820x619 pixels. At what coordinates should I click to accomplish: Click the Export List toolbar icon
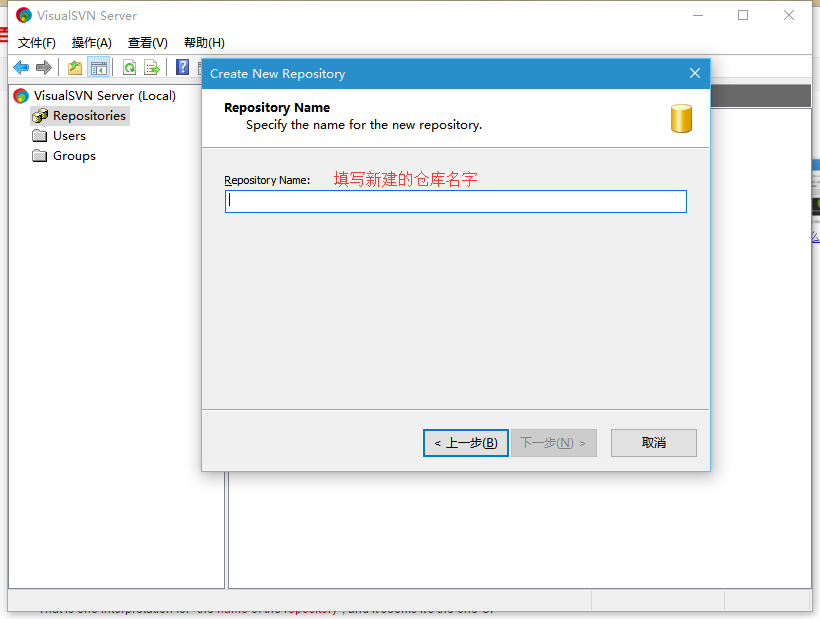click(152, 67)
